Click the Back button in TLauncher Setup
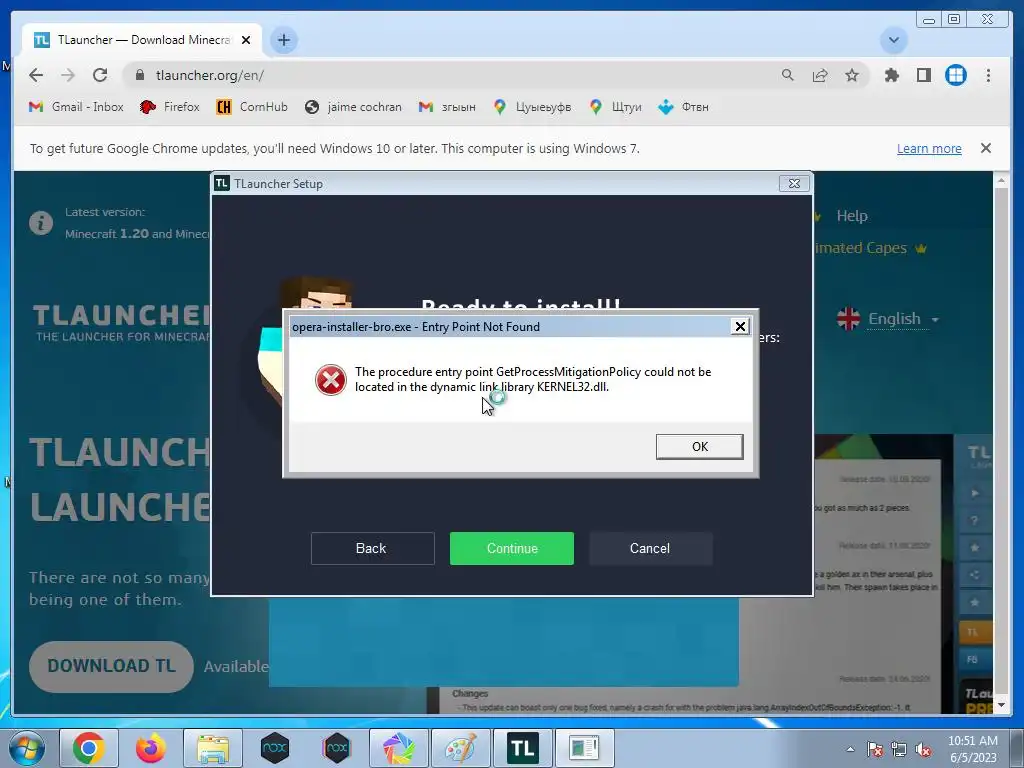 coord(372,549)
